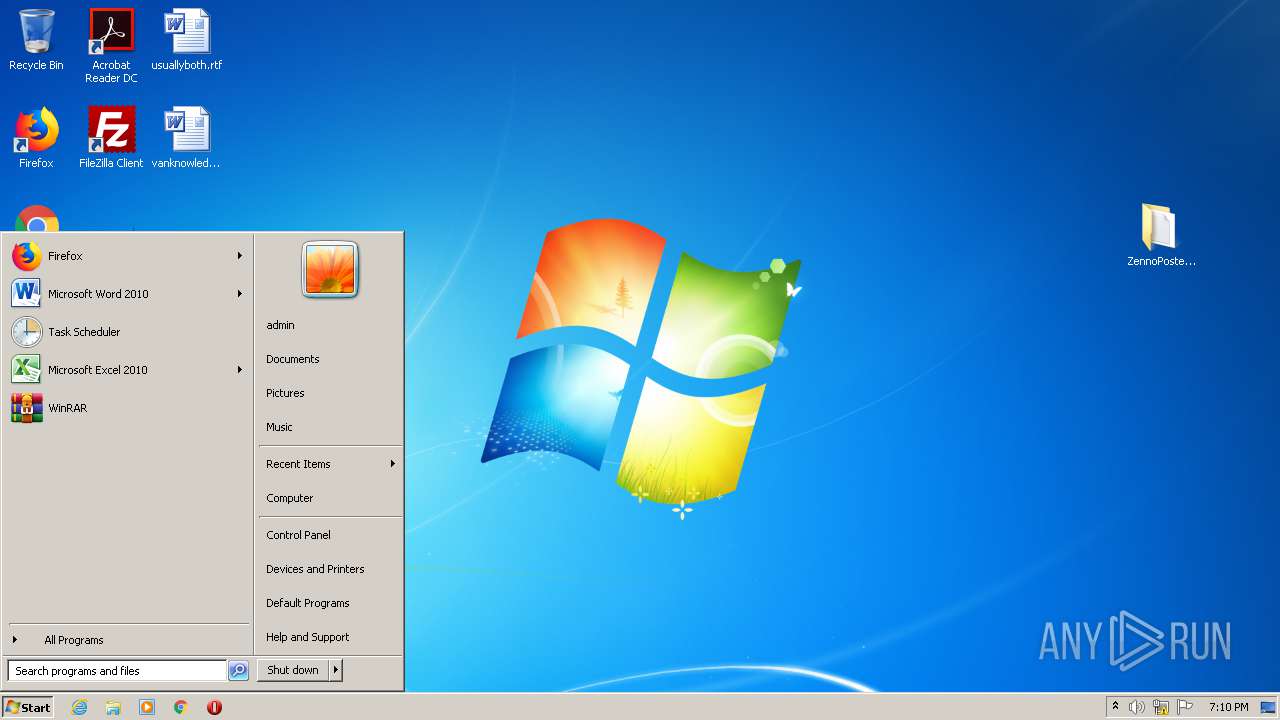
Task: Open the Recycle Bin desktop icon
Action: point(36,40)
